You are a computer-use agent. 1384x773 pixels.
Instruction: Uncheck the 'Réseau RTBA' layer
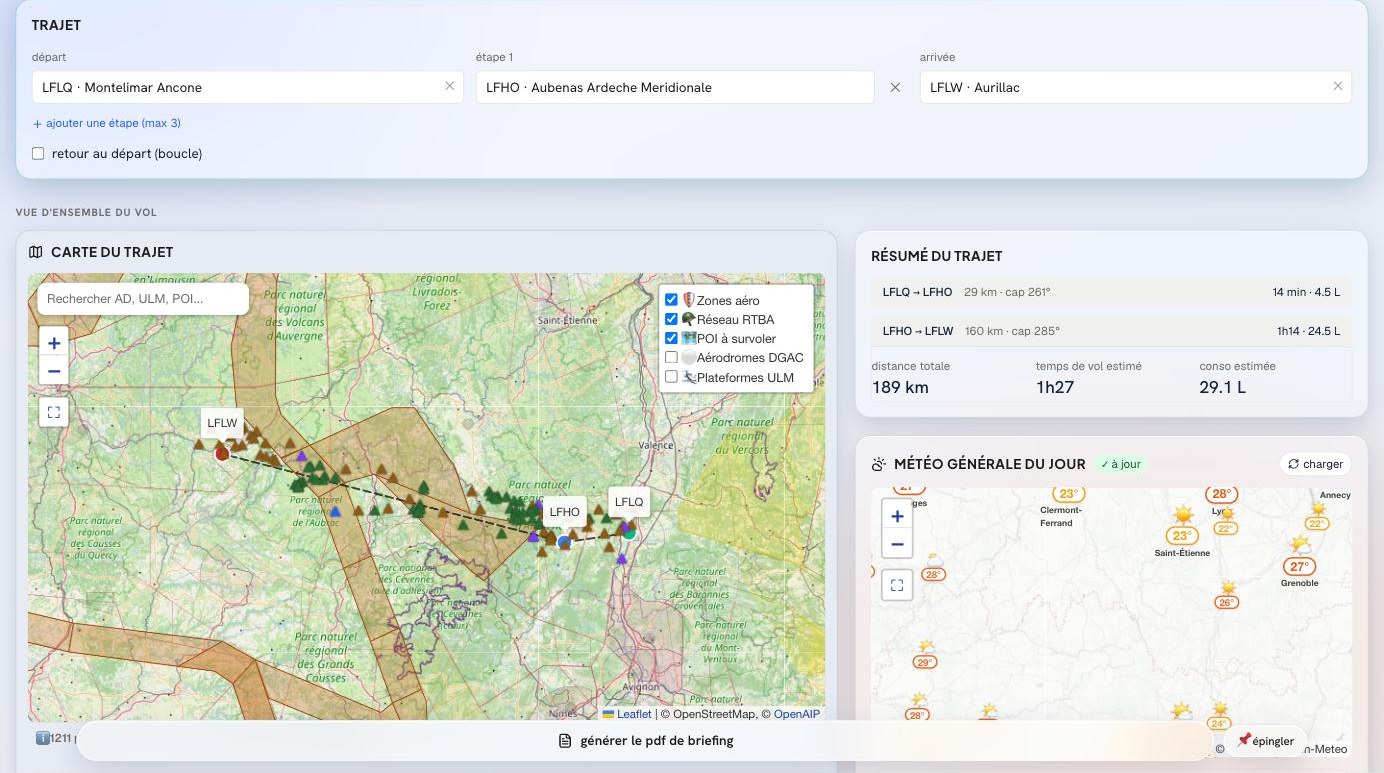671,319
